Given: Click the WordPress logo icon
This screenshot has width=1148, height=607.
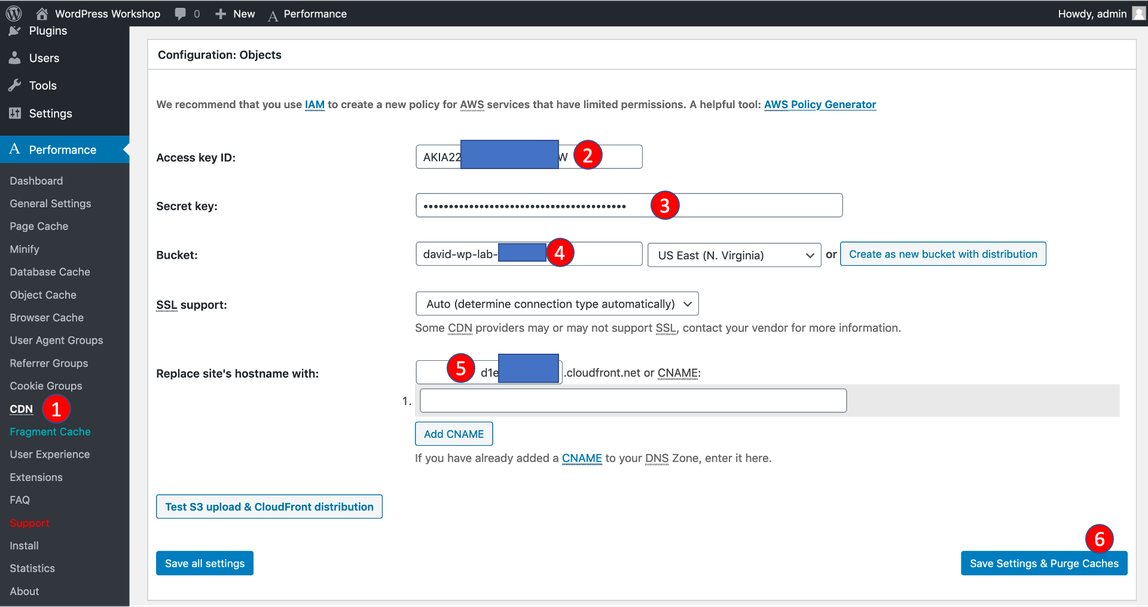Looking at the screenshot, I should click(x=13, y=14).
